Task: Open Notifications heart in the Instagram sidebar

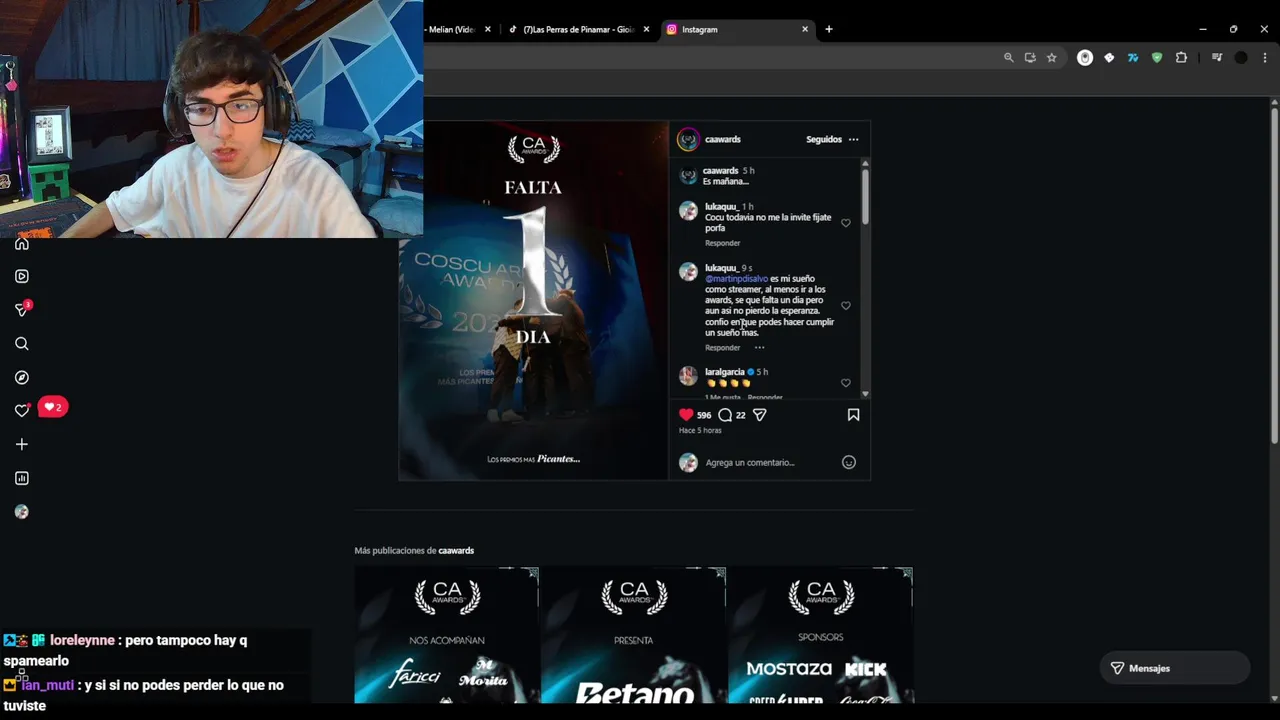Action: click(x=22, y=410)
